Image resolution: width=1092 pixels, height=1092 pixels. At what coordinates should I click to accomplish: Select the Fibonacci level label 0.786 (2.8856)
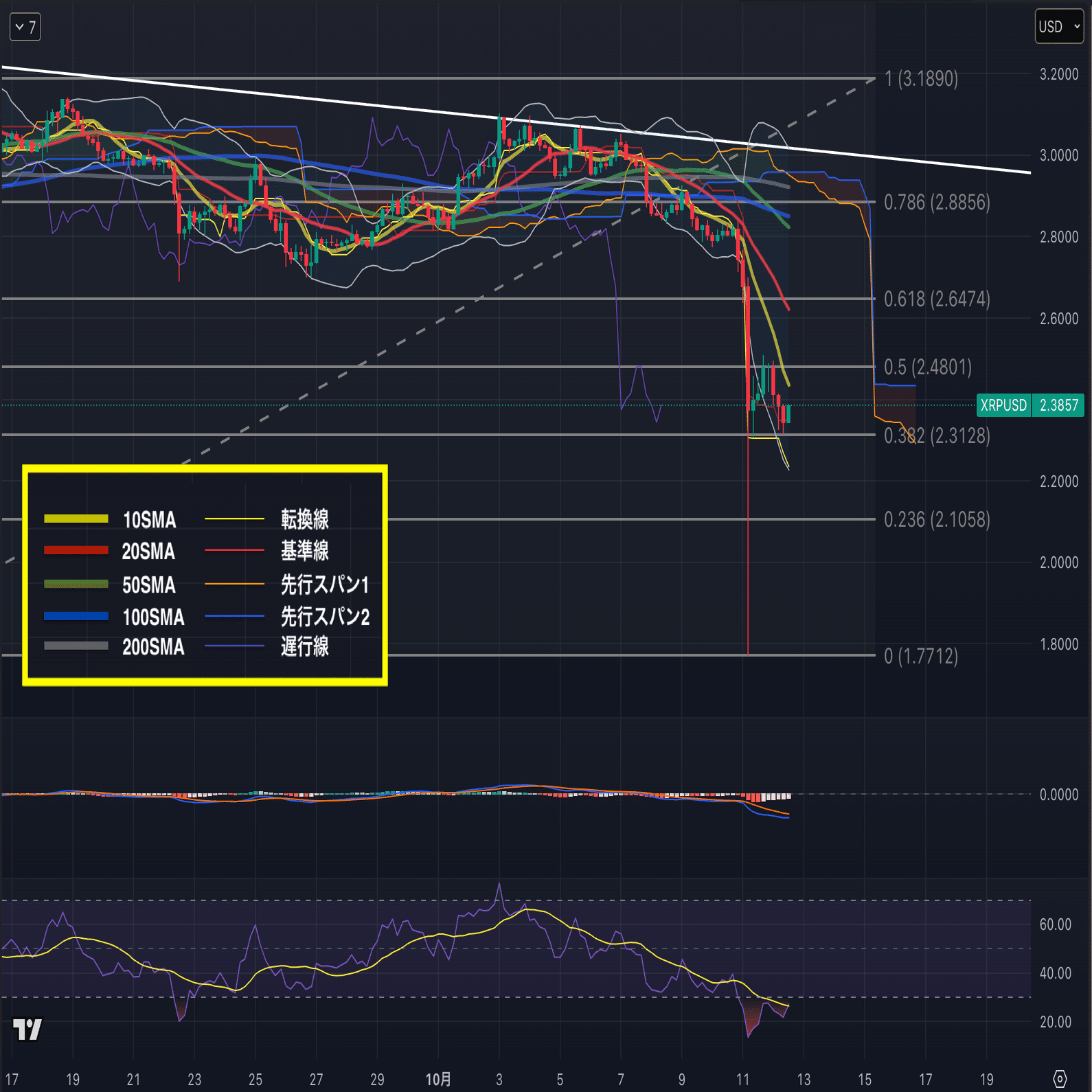937,203
